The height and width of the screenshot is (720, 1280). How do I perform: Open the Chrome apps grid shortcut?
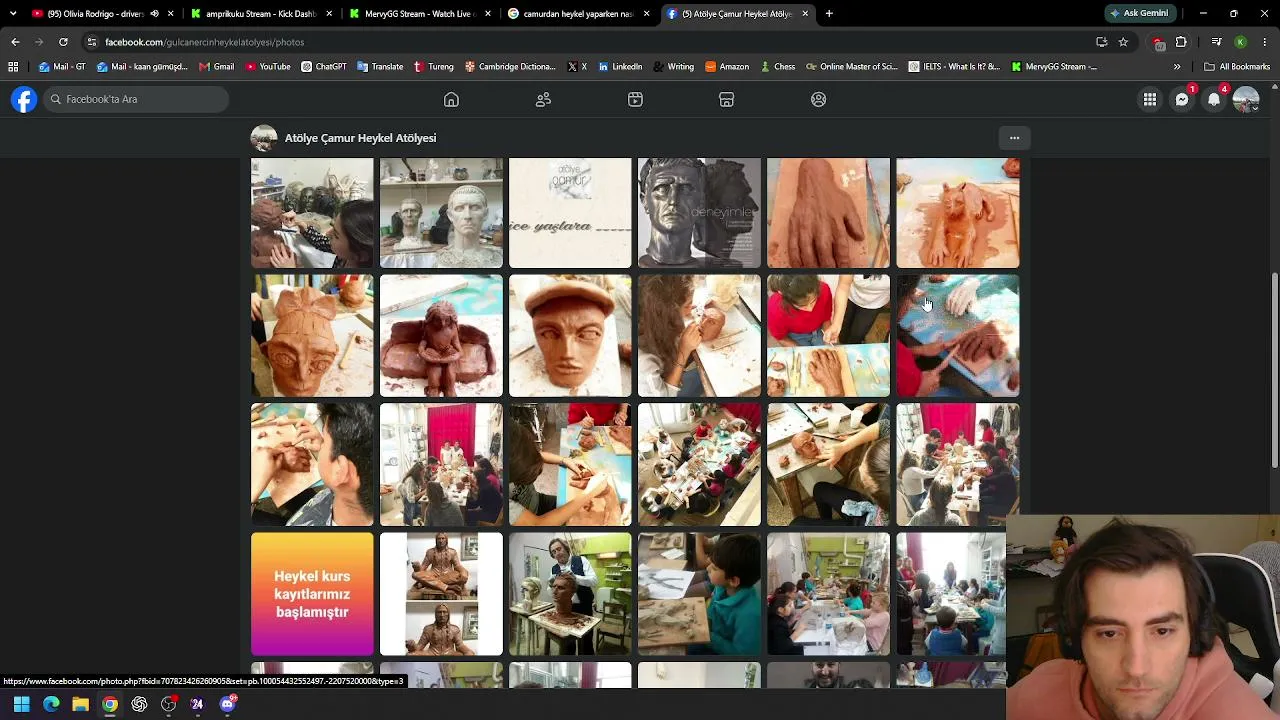13,67
